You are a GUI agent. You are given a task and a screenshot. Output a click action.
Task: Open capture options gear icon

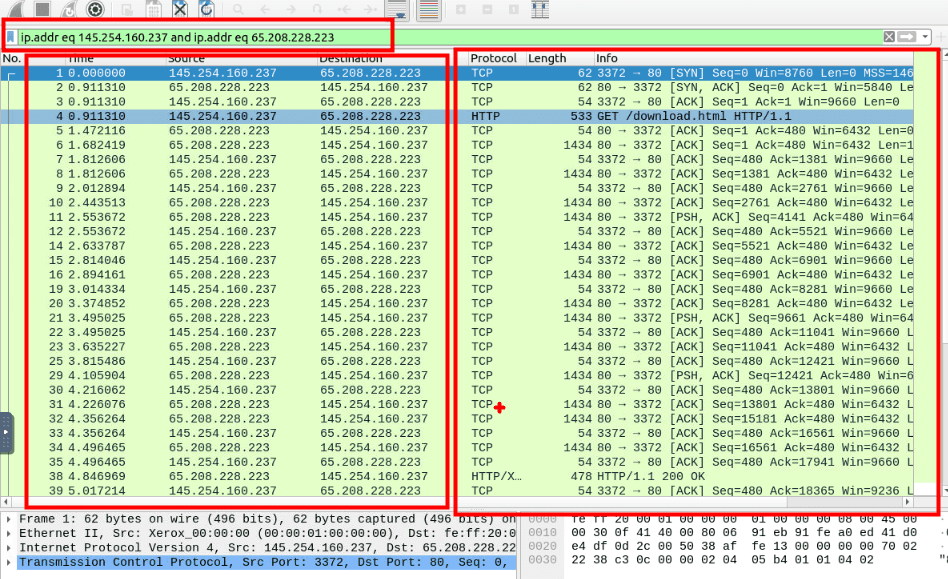click(x=95, y=9)
